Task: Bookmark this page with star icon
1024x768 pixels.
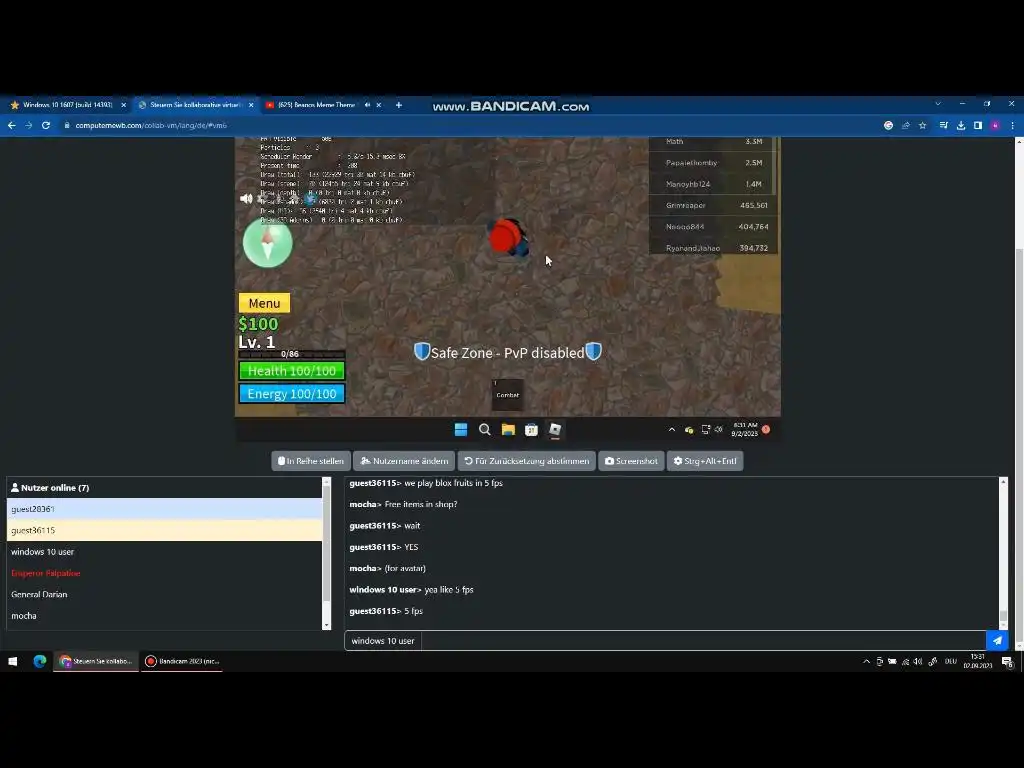Action: click(x=923, y=125)
